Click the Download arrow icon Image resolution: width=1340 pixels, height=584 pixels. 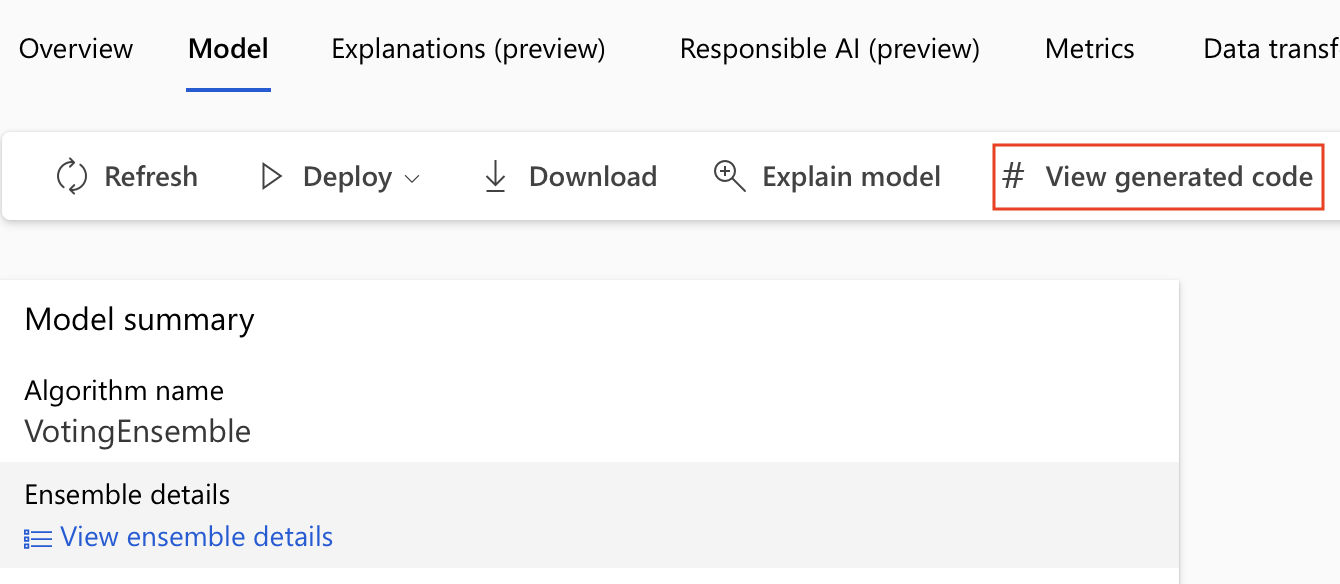(496, 176)
